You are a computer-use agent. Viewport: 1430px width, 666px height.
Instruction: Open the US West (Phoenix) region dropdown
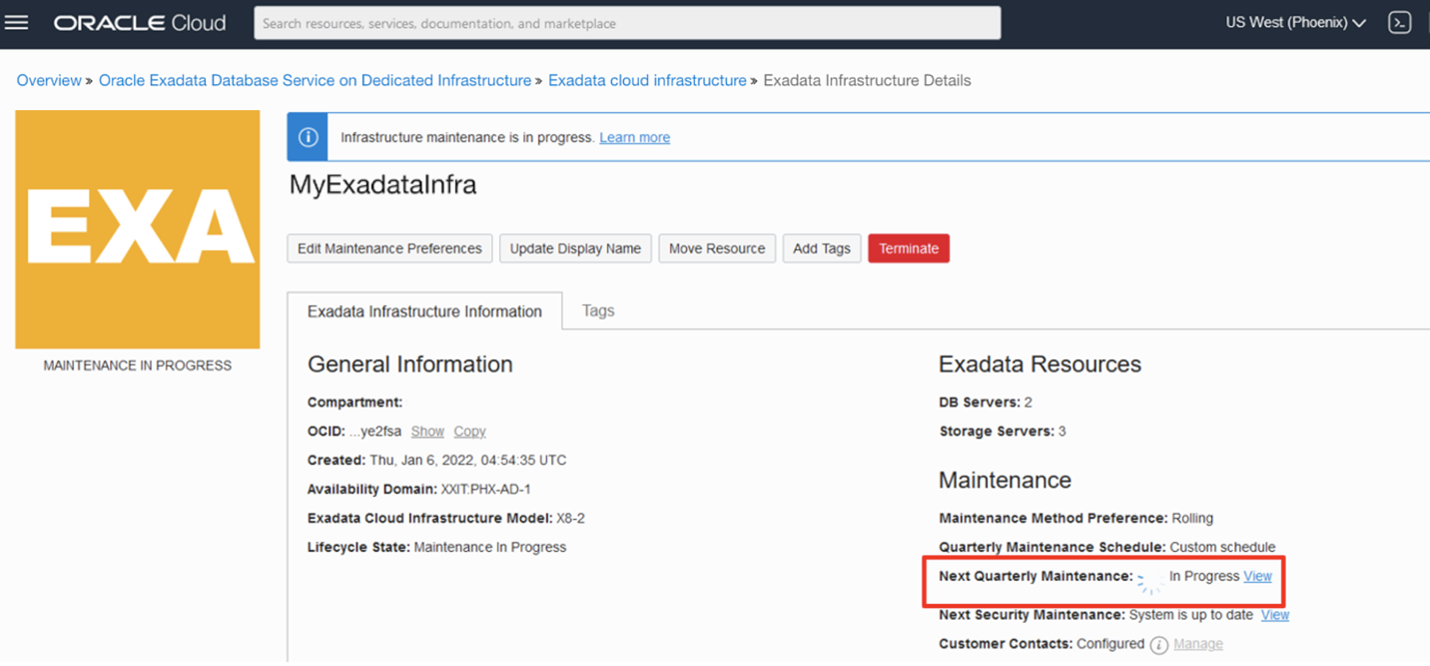[x=1296, y=22]
